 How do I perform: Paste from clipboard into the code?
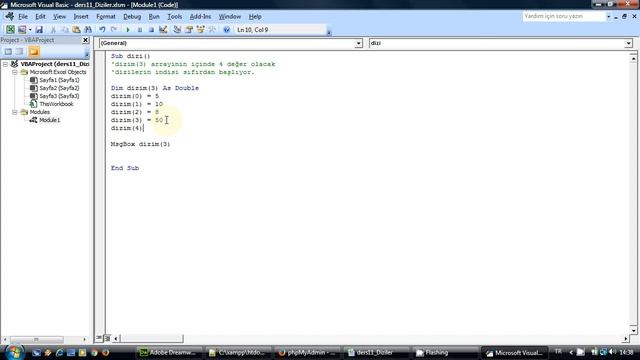(x=76, y=29)
